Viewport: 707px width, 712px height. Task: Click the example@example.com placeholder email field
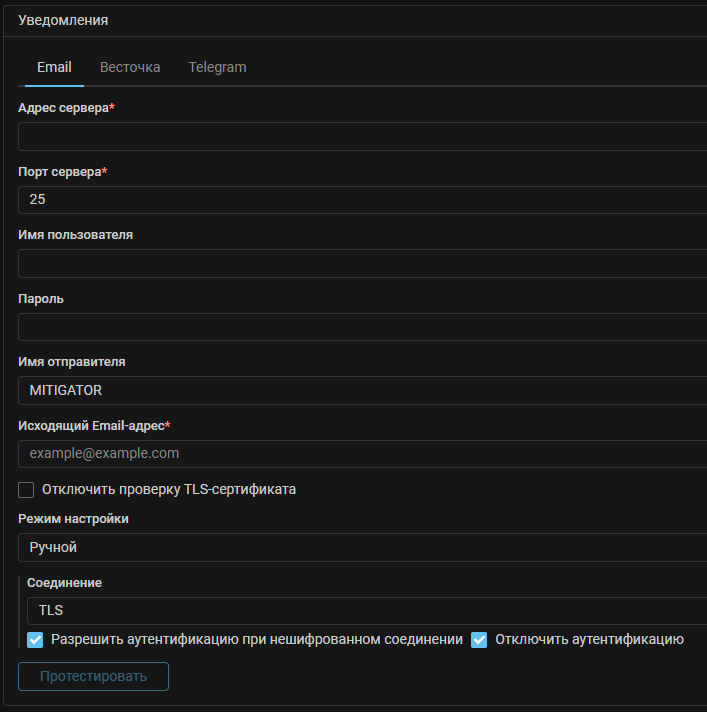(360, 453)
